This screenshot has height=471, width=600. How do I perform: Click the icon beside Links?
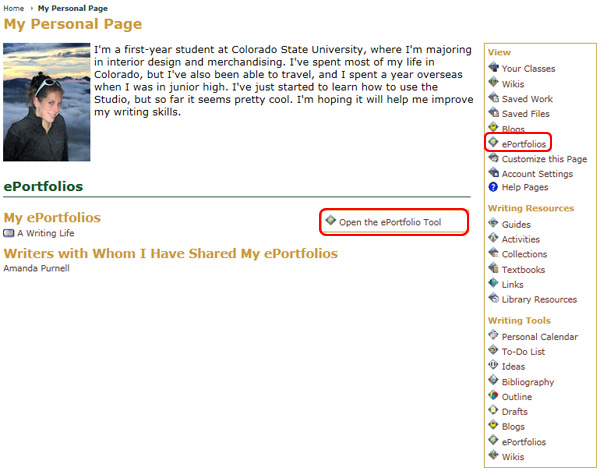pyautogui.click(x=494, y=283)
